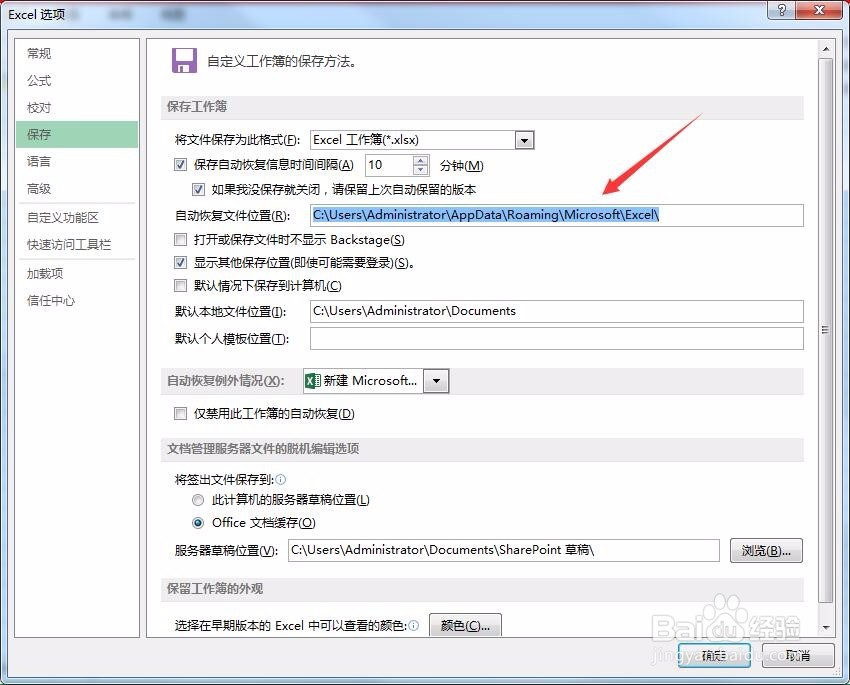Image resolution: width=850 pixels, height=685 pixels.
Task: Open the 常规 category
Action: point(76,53)
